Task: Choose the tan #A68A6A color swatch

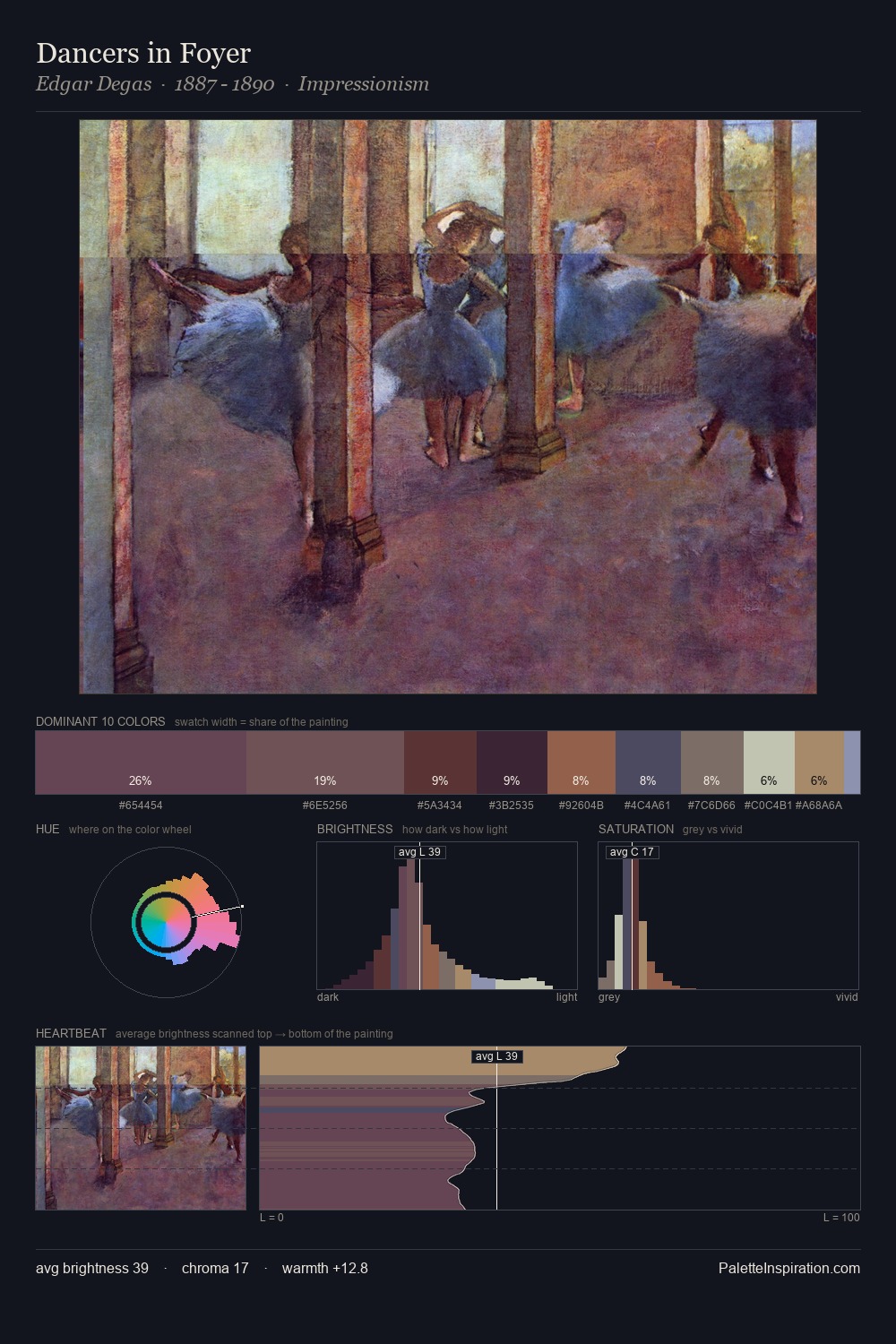Action: (819, 762)
